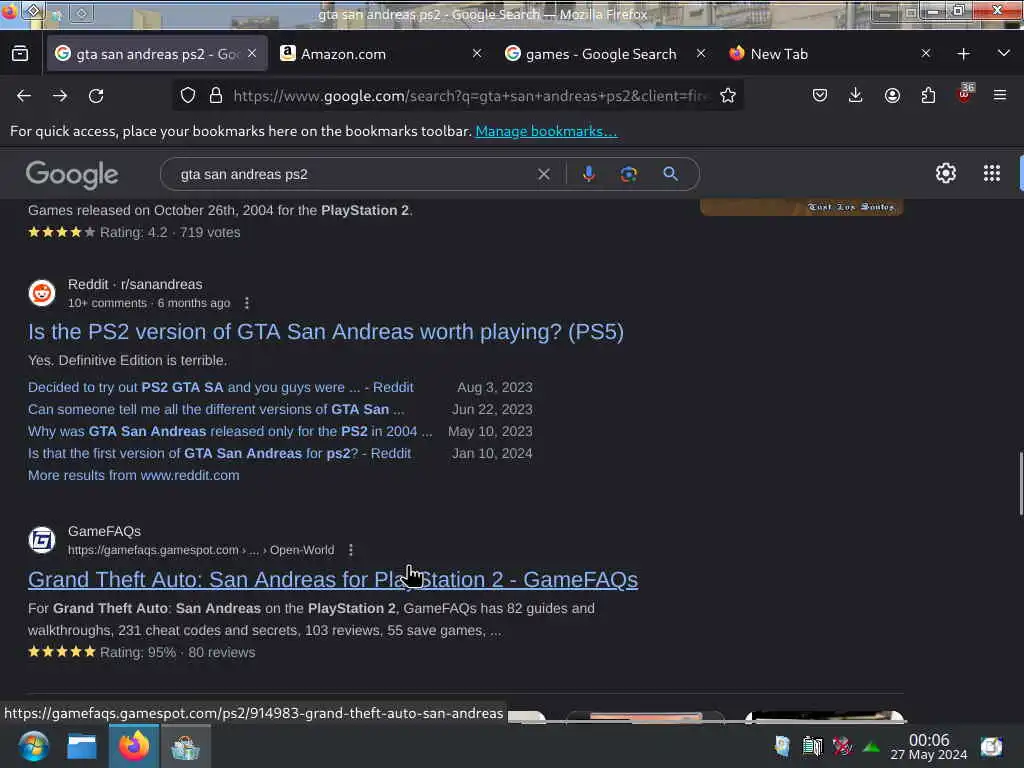
Task: Click the site security padlock icon
Action: [x=216, y=95]
